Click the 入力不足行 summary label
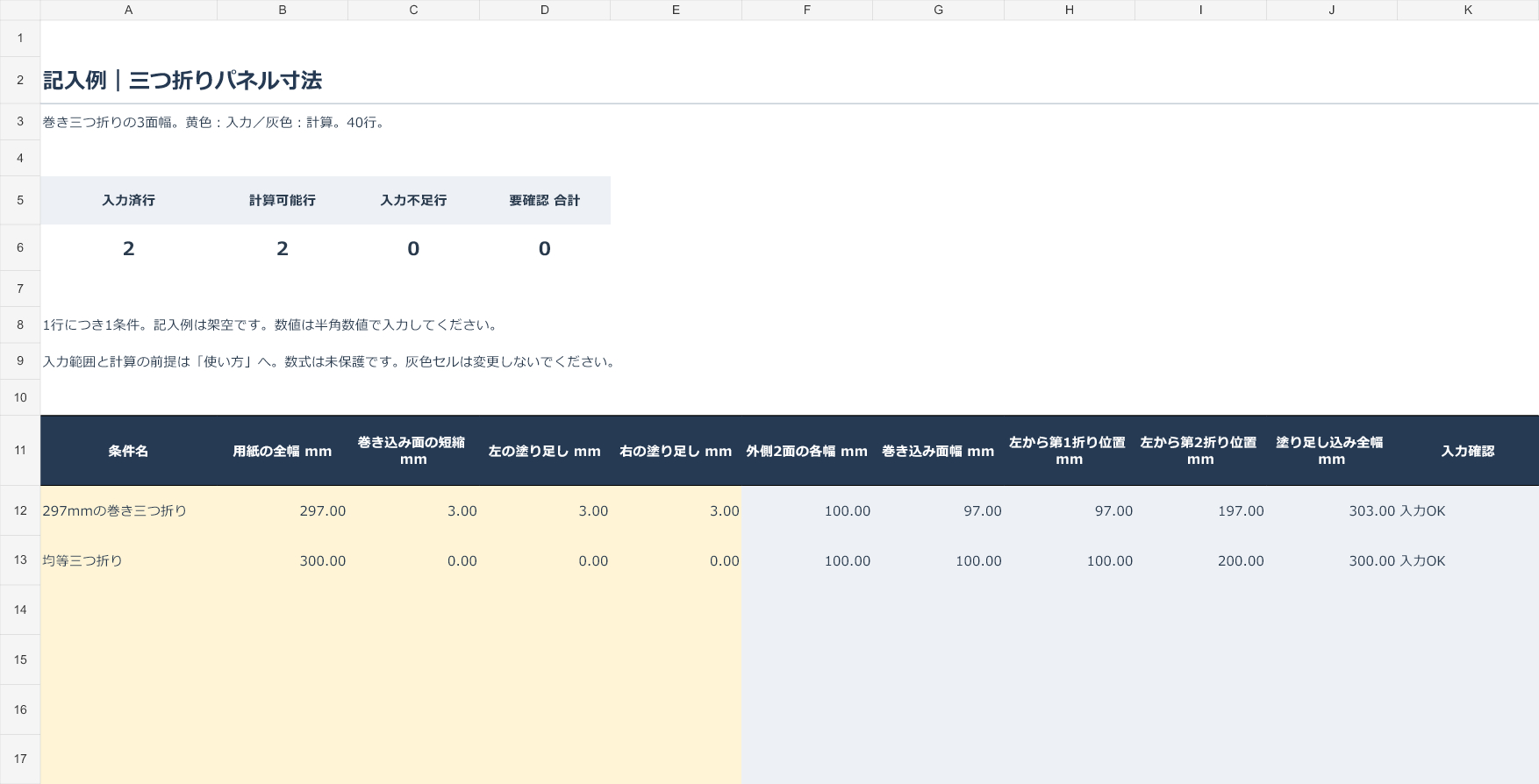Screen dimensions: 1539x784 [x=413, y=200]
